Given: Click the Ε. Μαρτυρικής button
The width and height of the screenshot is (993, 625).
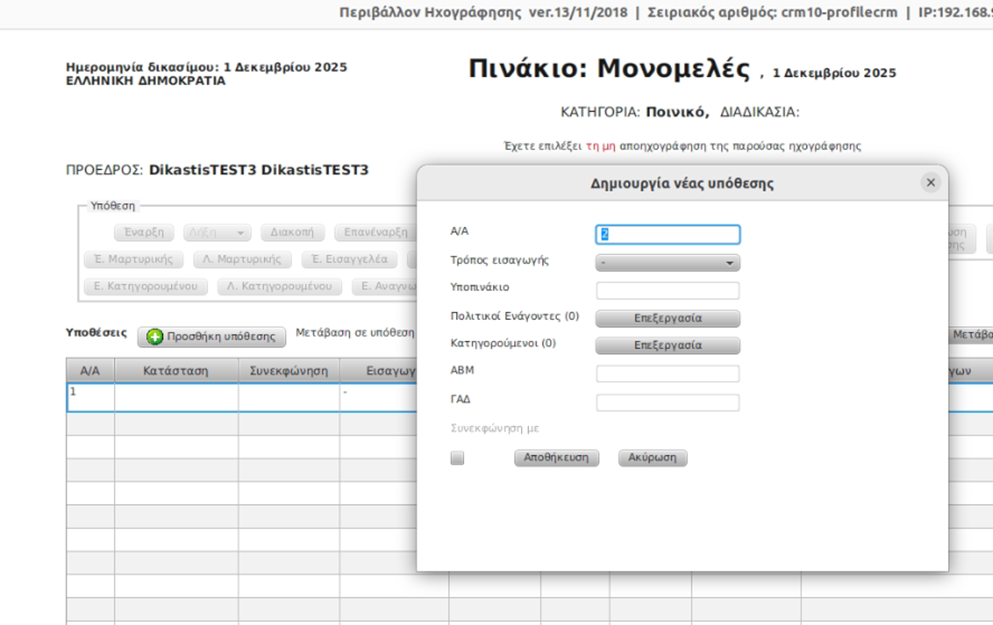Looking at the screenshot, I should [x=133, y=260].
